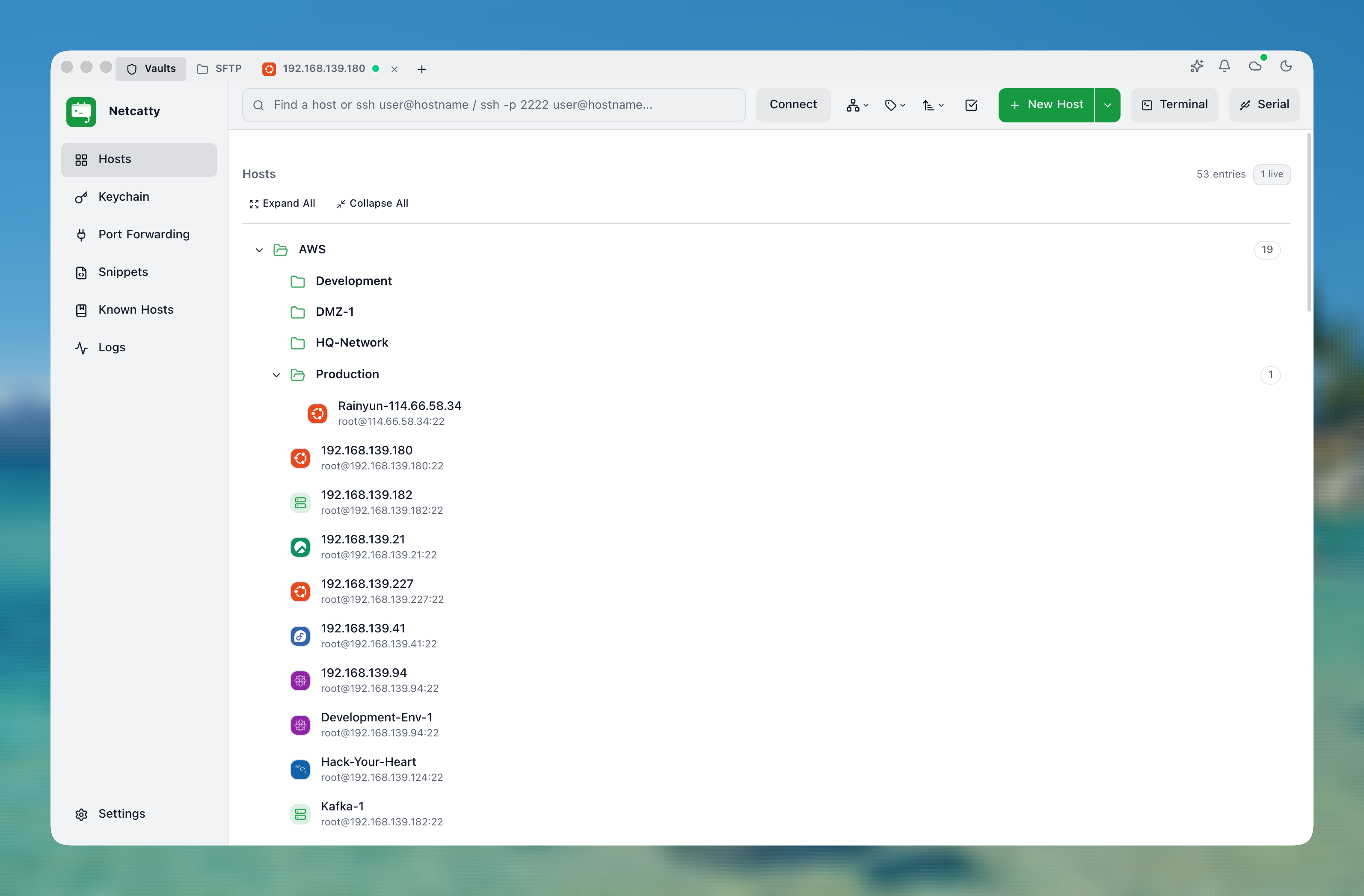Image resolution: width=1364 pixels, height=896 pixels.
Task: Click Expand All hosts
Action: click(x=282, y=204)
